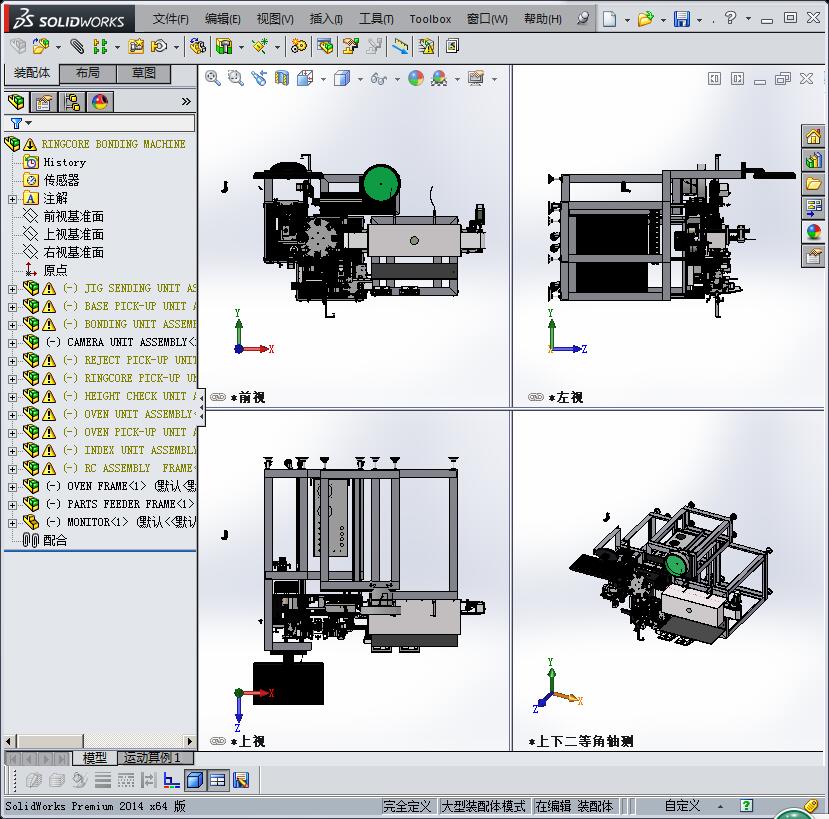Click the Previous View icon

(x=259, y=78)
